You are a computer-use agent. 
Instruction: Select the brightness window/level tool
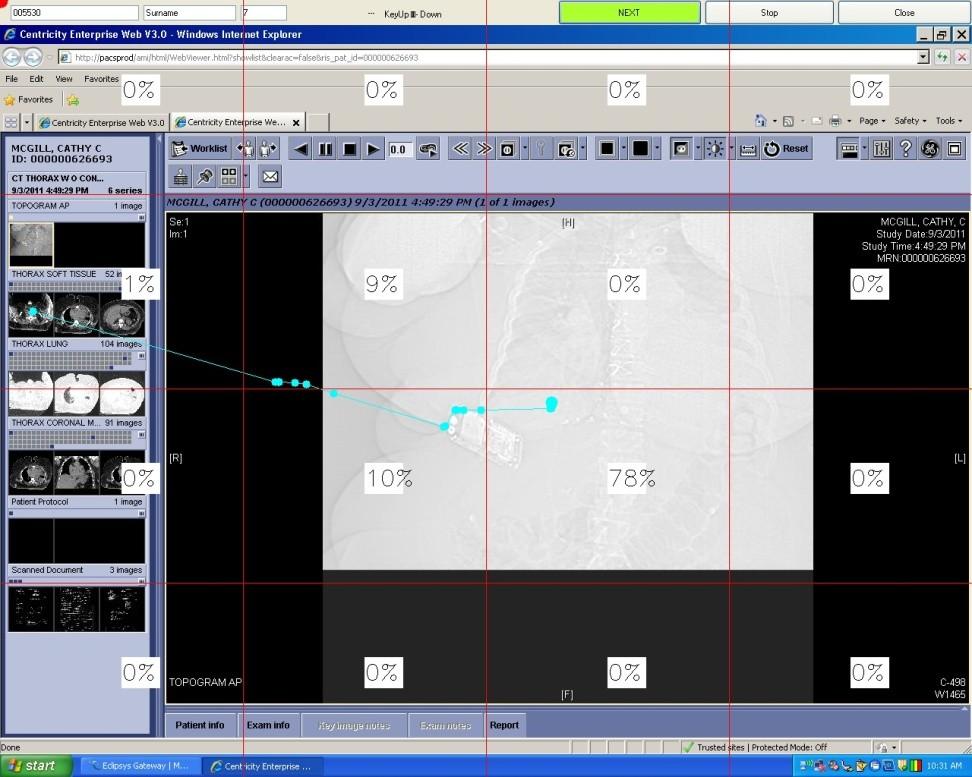pyautogui.click(x=715, y=149)
